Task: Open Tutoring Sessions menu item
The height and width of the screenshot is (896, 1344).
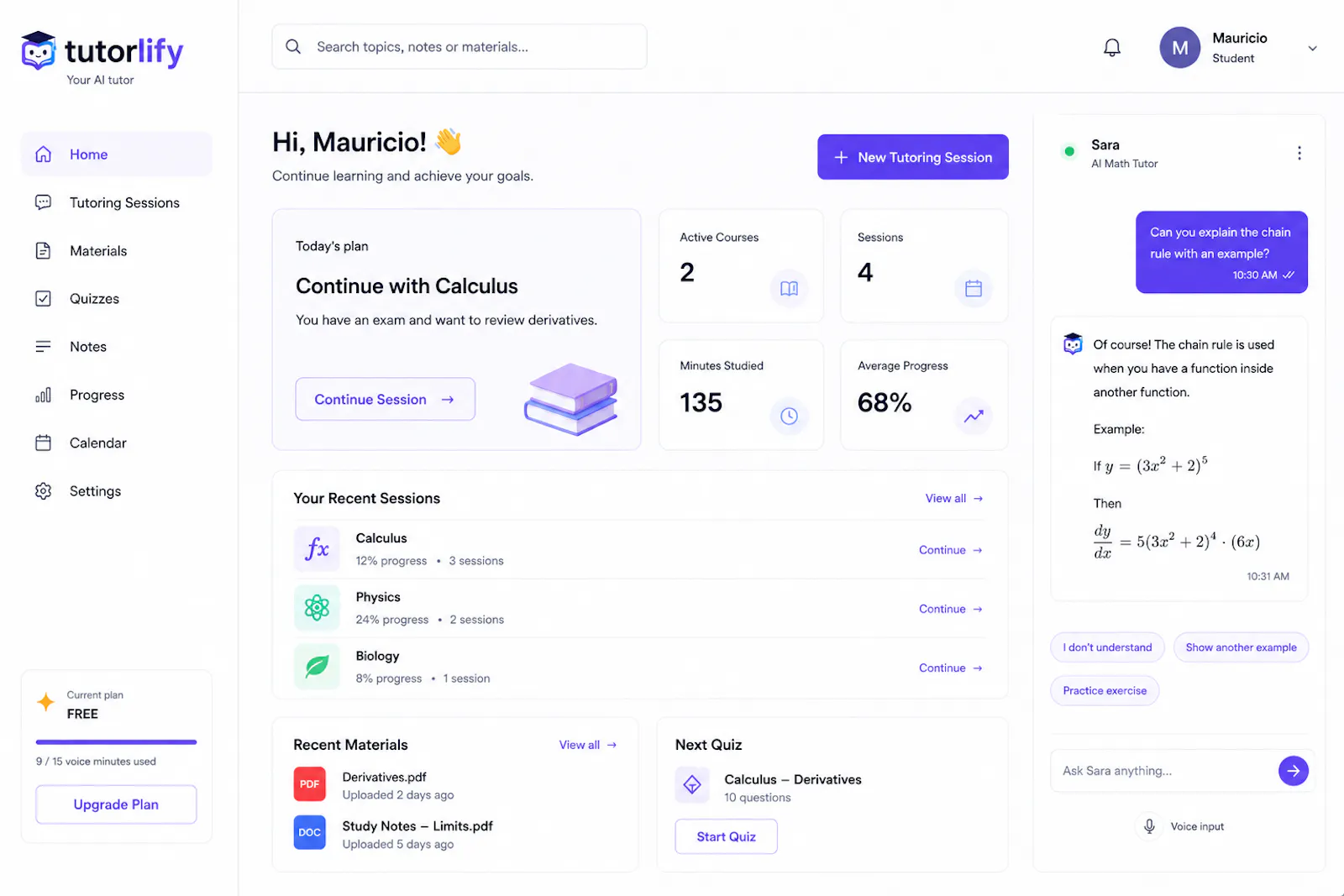Action: (x=117, y=202)
